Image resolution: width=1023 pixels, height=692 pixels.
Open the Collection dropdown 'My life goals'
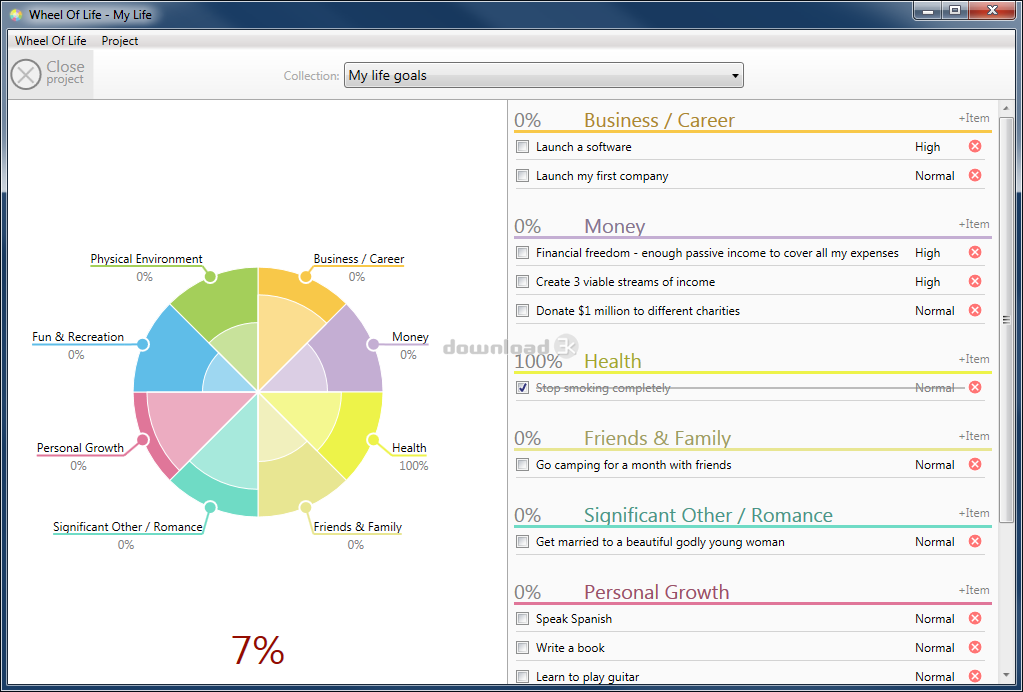[x=543, y=76]
